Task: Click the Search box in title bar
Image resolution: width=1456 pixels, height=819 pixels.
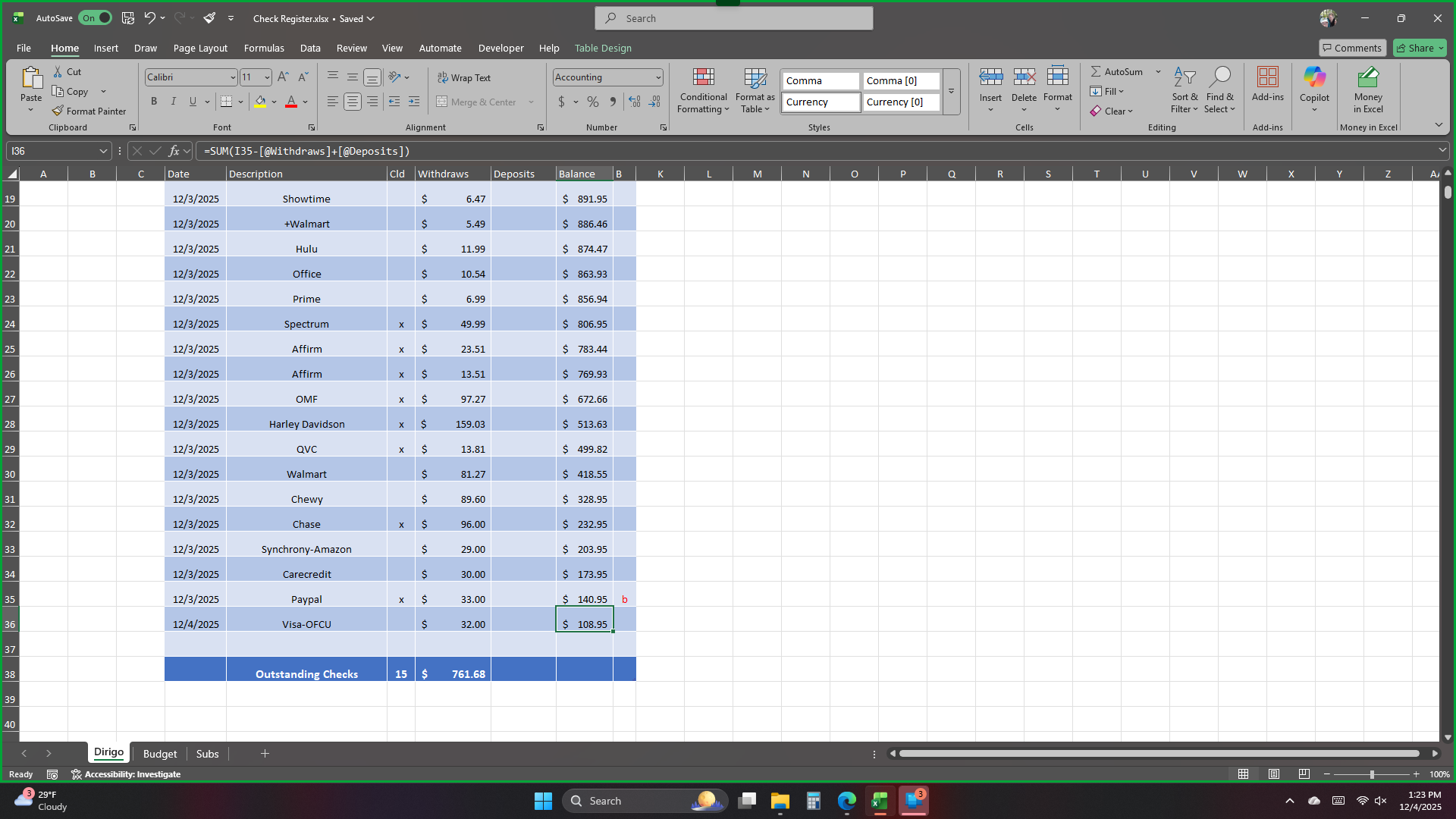Action: coord(733,18)
